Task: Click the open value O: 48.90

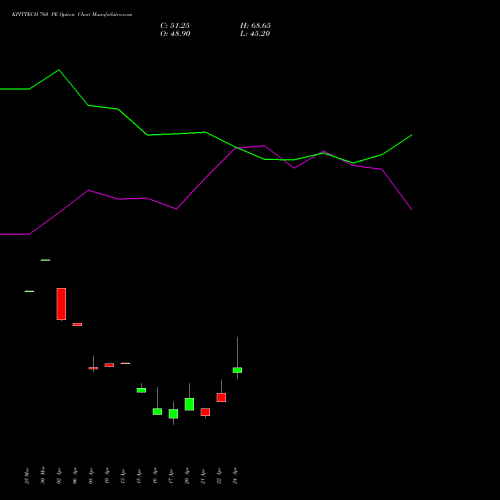Action: point(175,34)
